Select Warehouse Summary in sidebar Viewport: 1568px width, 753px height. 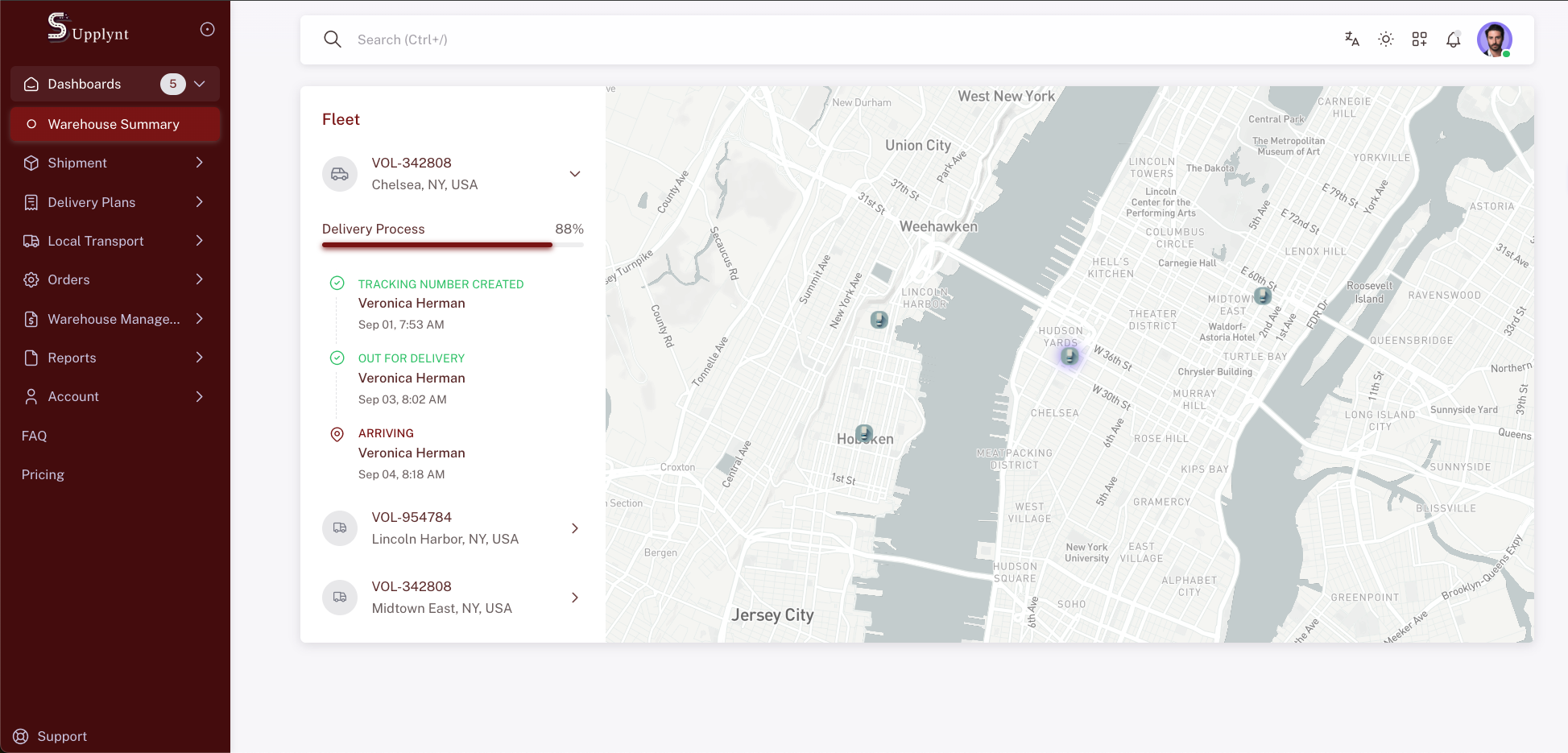tap(115, 124)
